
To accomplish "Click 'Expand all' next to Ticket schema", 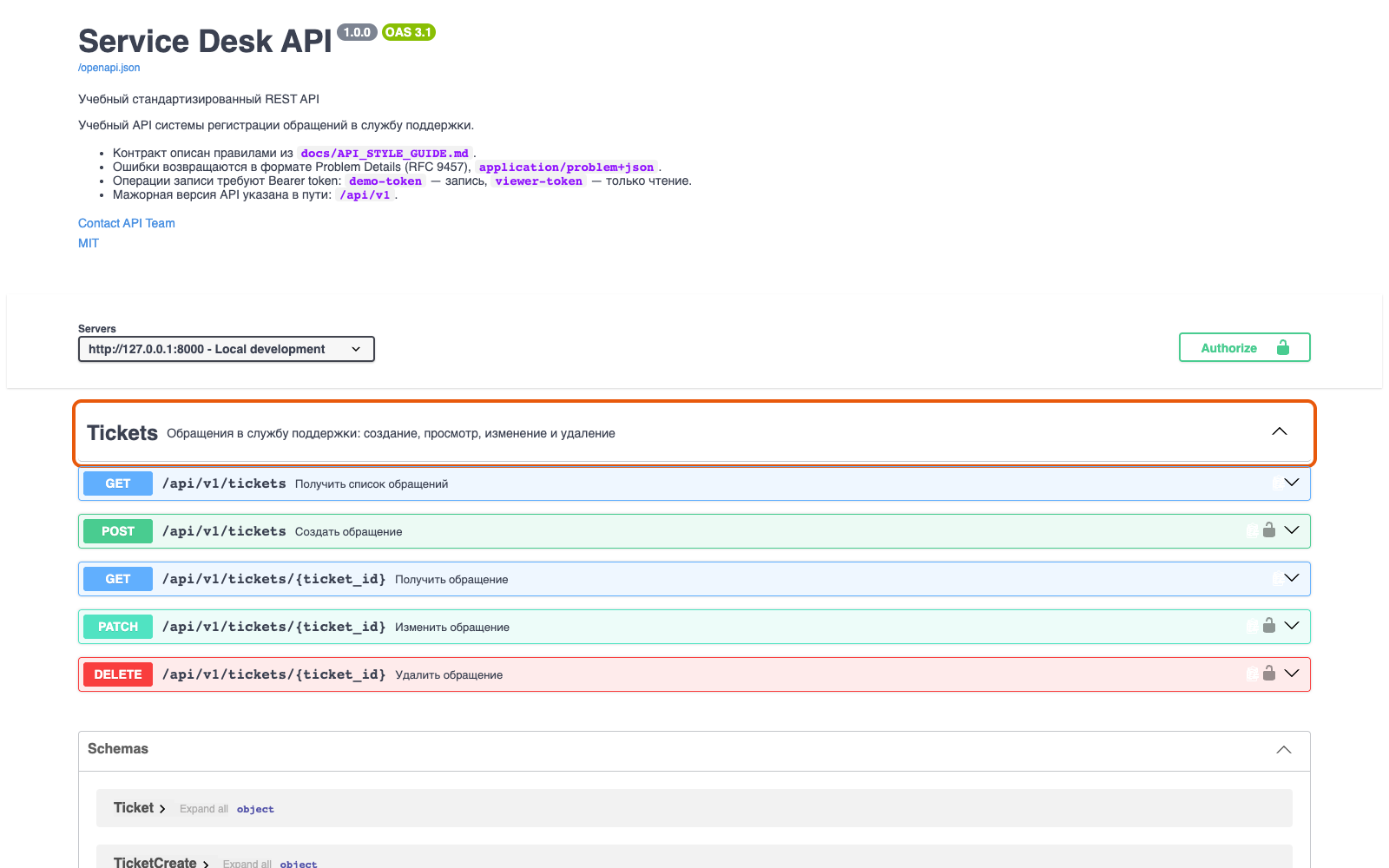I will 204,809.
